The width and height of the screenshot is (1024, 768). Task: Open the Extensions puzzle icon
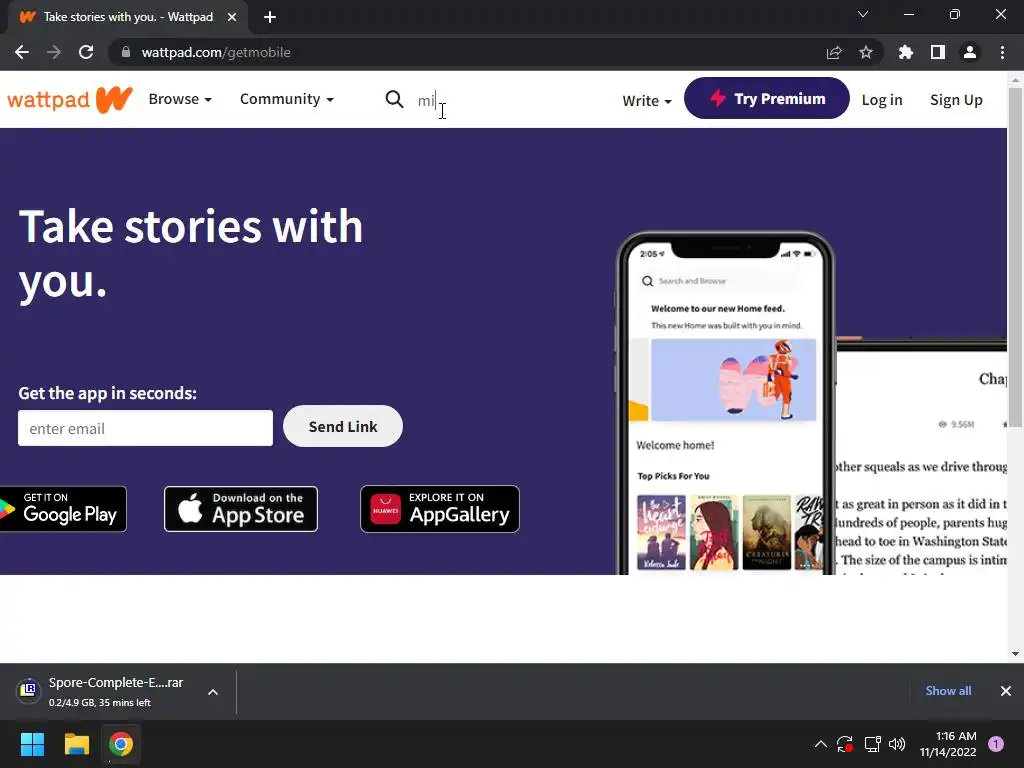pos(906,52)
